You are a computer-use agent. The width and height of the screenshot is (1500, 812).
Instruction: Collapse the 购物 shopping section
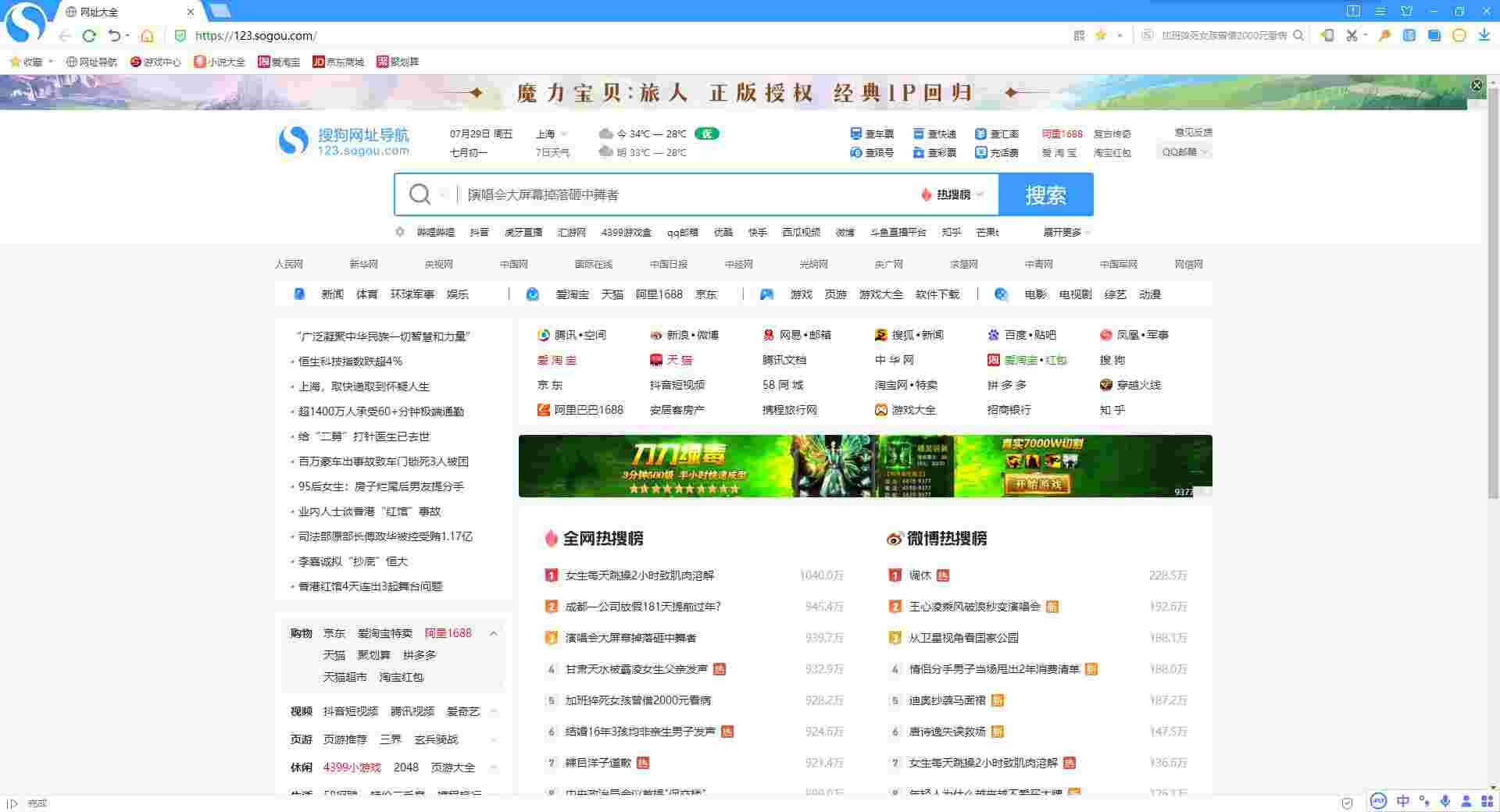(494, 634)
